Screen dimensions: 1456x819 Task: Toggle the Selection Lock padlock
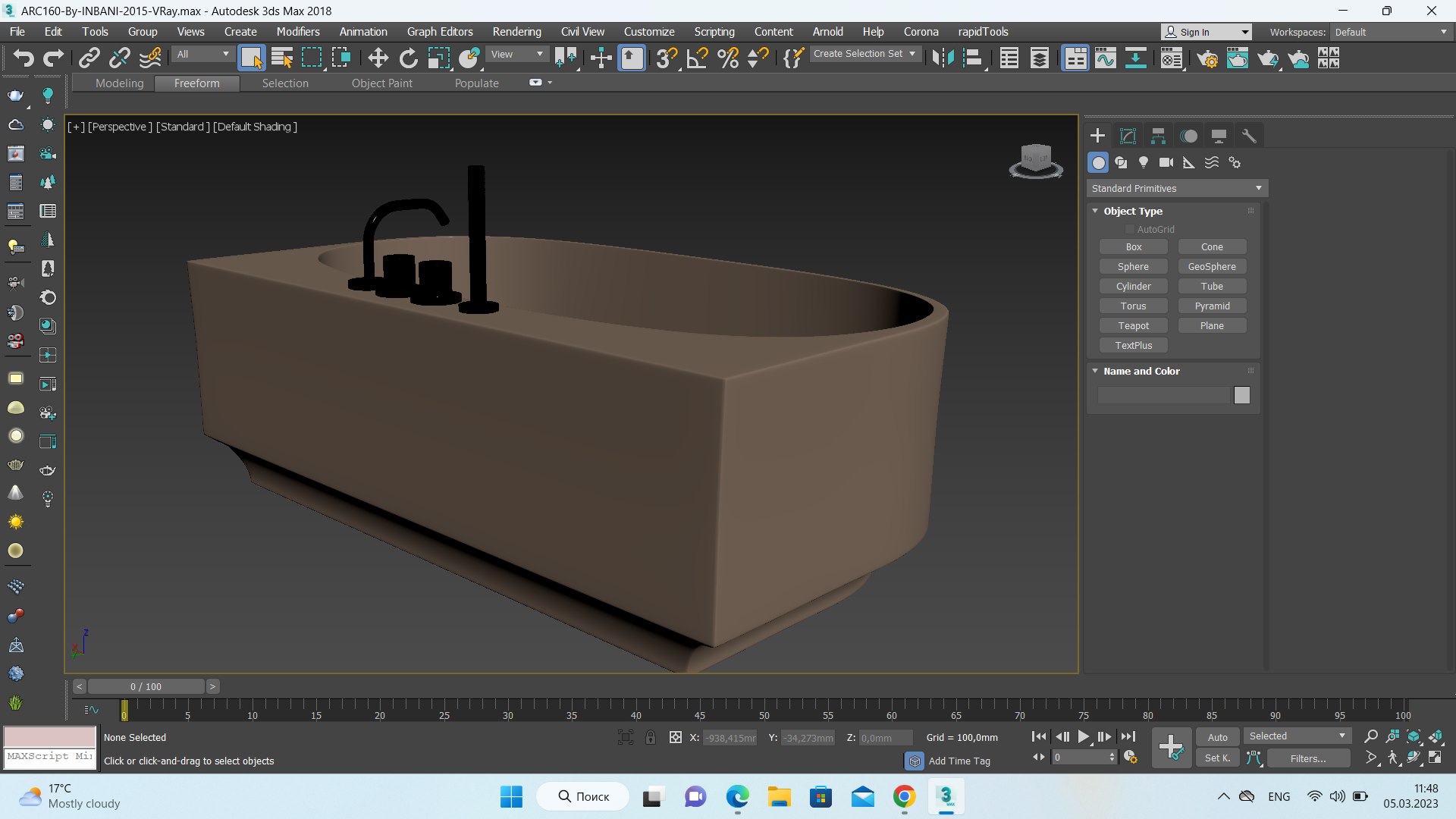pos(650,737)
